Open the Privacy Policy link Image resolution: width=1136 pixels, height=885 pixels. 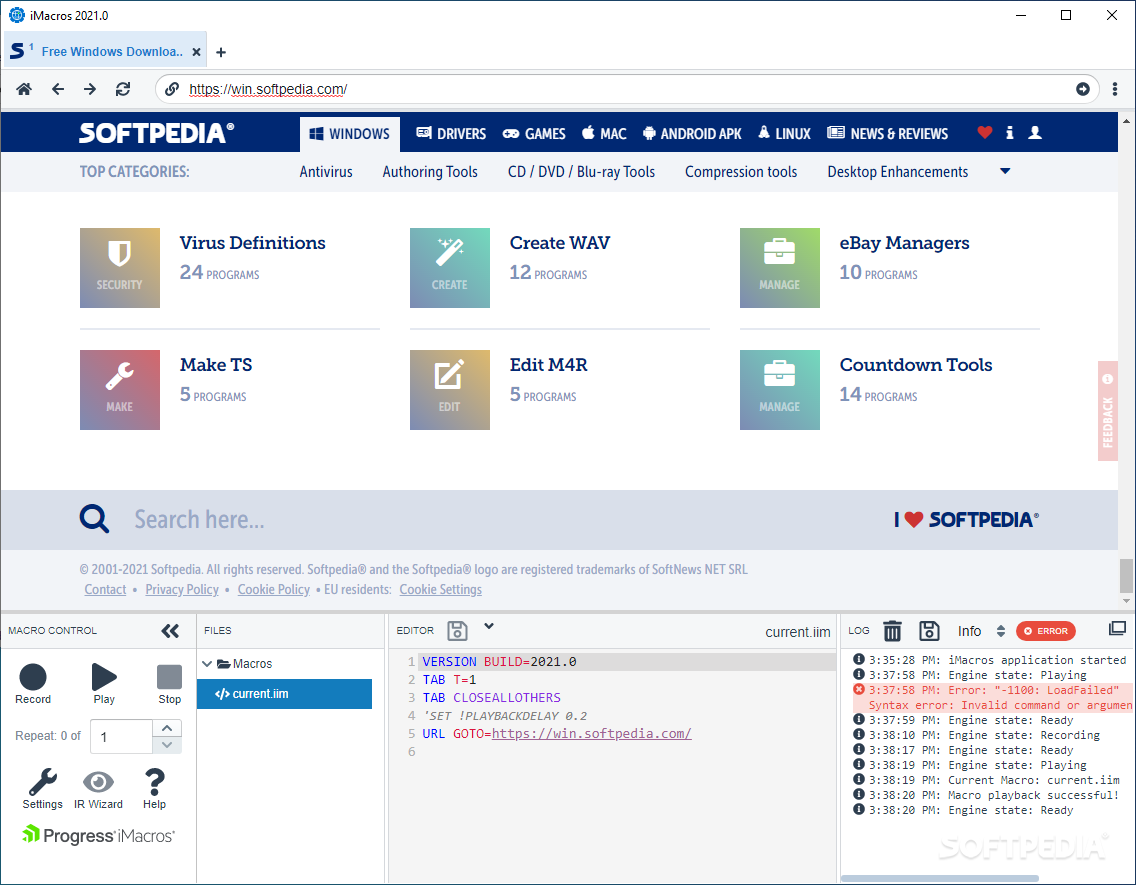(182, 590)
